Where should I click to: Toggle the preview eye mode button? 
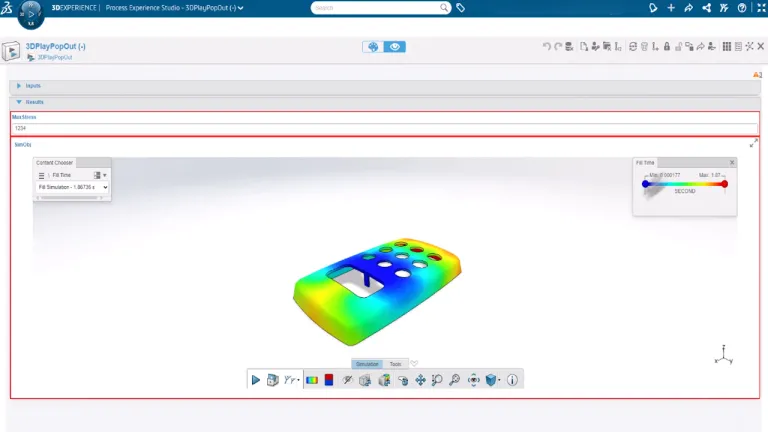395,47
